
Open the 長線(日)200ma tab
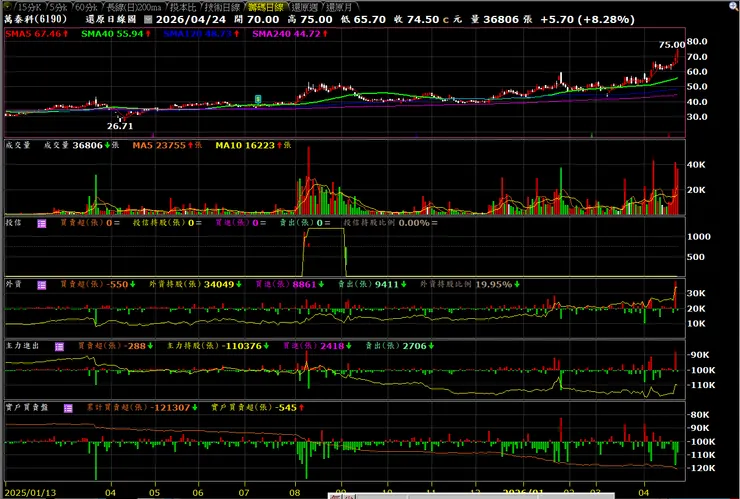point(133,7)
